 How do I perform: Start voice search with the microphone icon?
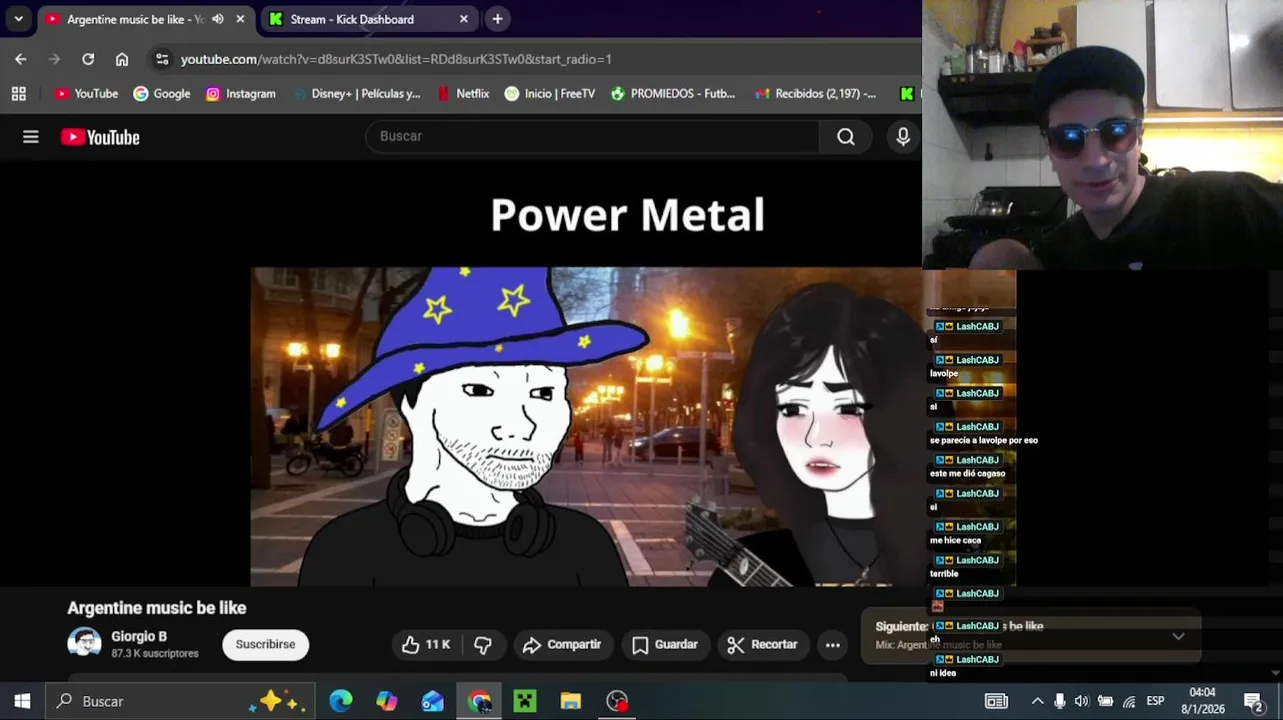pyautogui.click(x=903, y=137)
